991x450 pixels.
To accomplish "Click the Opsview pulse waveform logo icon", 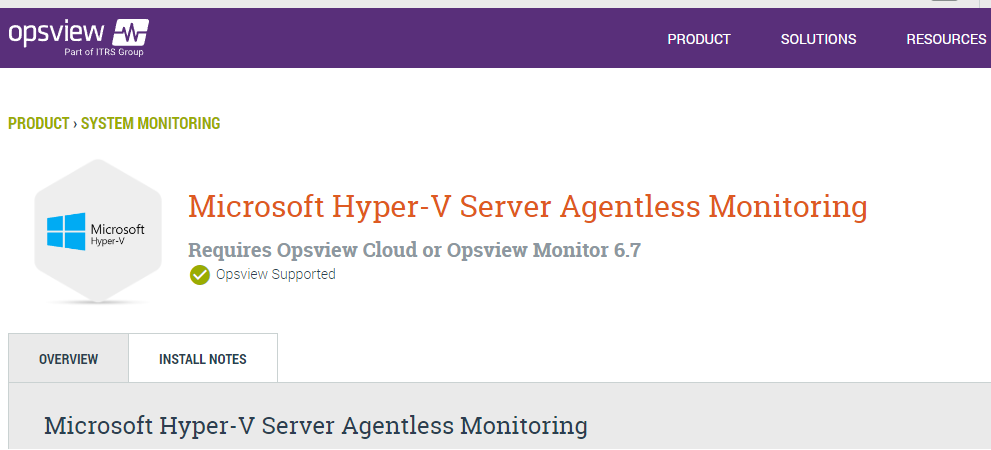I will coord(131,32).
